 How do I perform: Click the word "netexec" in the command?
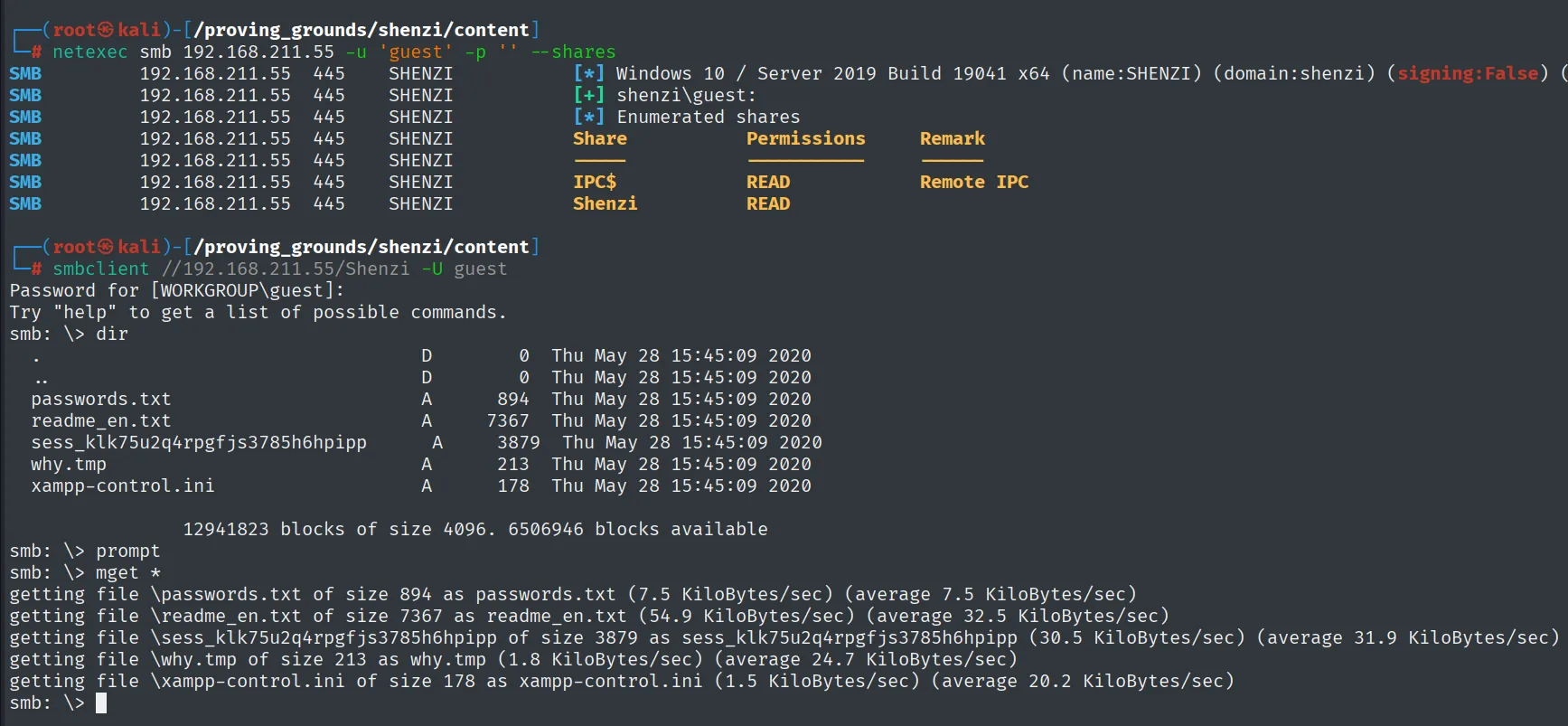90,52
